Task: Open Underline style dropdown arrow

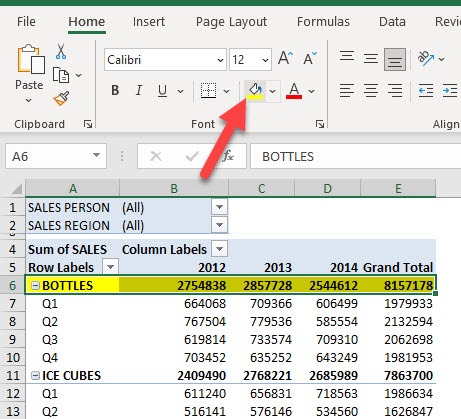Action: tap(180, 91)
